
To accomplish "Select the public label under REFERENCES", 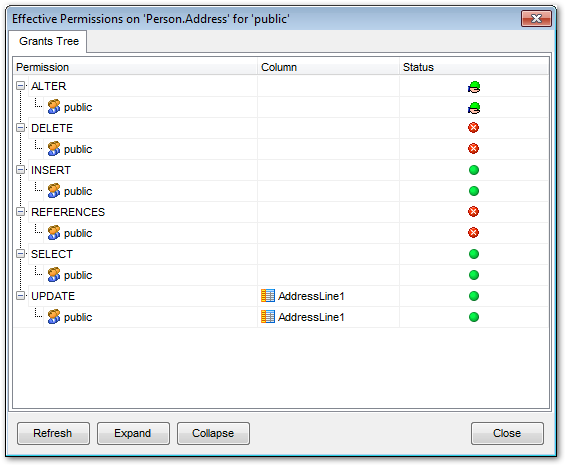I will pos(78,234).
